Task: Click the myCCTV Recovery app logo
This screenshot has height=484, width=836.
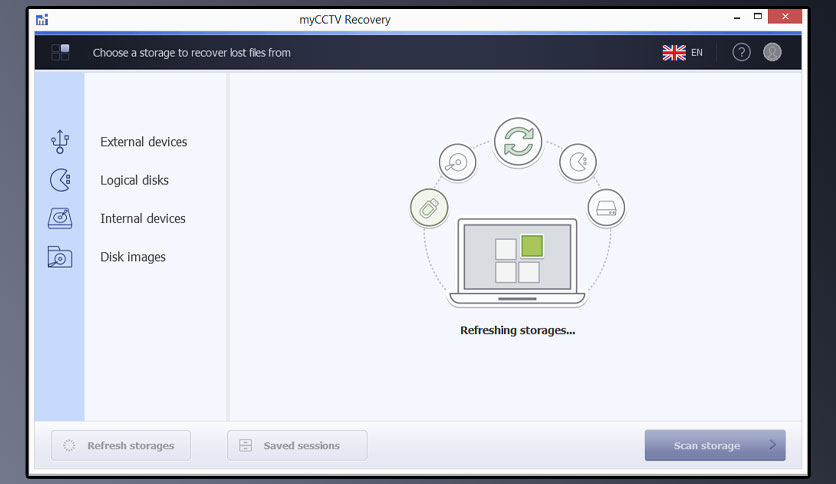Action: coord(42,20)
